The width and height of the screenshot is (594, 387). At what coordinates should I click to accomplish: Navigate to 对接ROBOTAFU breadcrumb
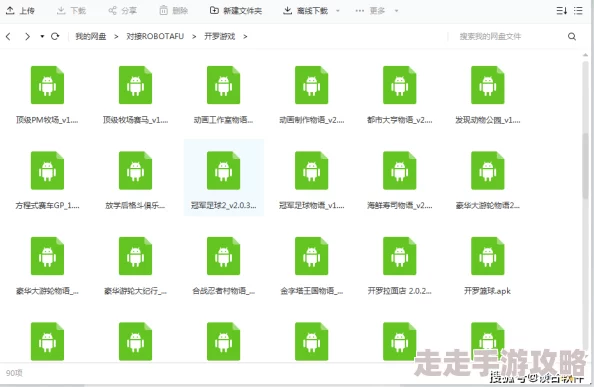tap(155, 36)
